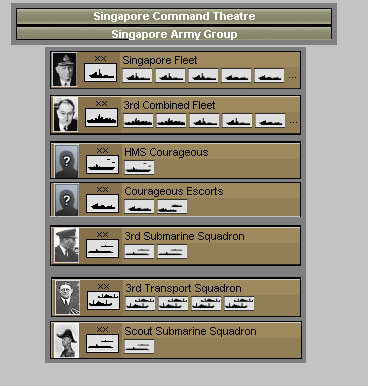This screenshot has height=386, width=368.
Task: Select the 3rd Combined Fleet commander portrait
Action: 66,115
